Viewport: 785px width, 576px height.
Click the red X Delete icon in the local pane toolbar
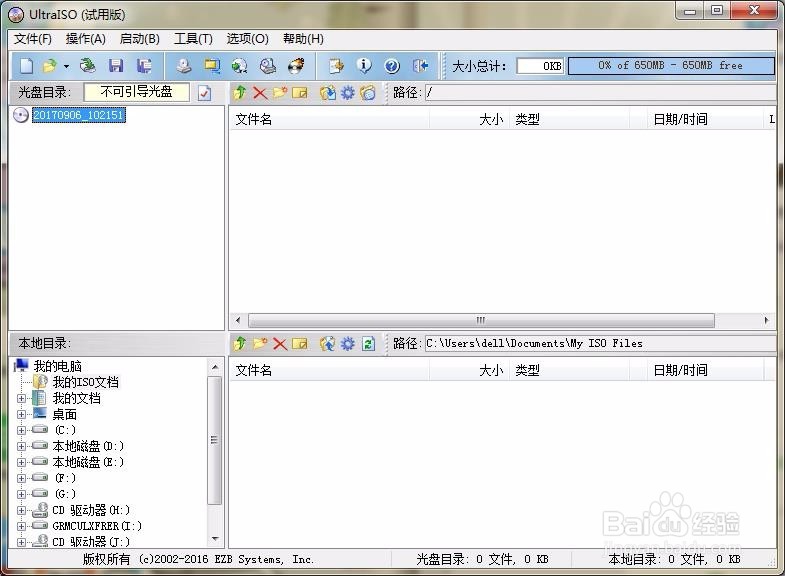click(280, 344)
